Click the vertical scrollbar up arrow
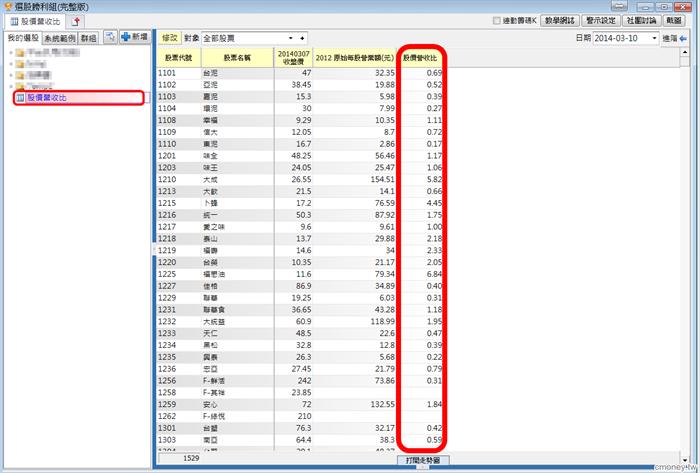700x473 pixels. [685, 52]
